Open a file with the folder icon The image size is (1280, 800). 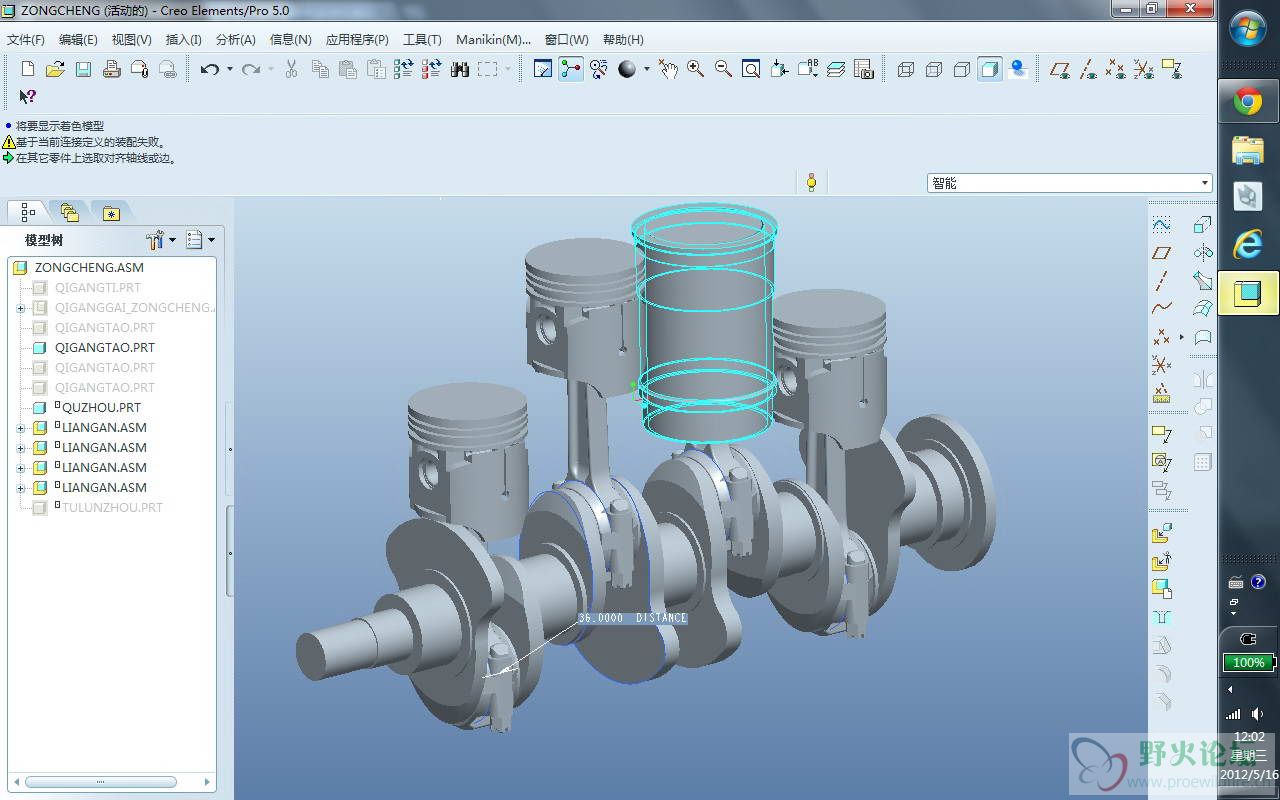[x=55, y=69]
